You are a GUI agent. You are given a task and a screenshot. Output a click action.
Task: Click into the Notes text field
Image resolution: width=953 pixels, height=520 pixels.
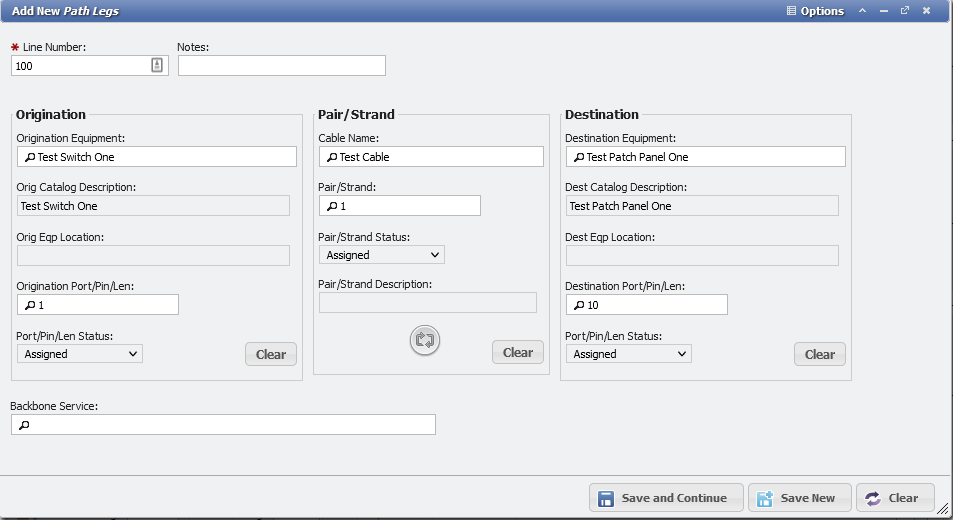click(282, 65)
